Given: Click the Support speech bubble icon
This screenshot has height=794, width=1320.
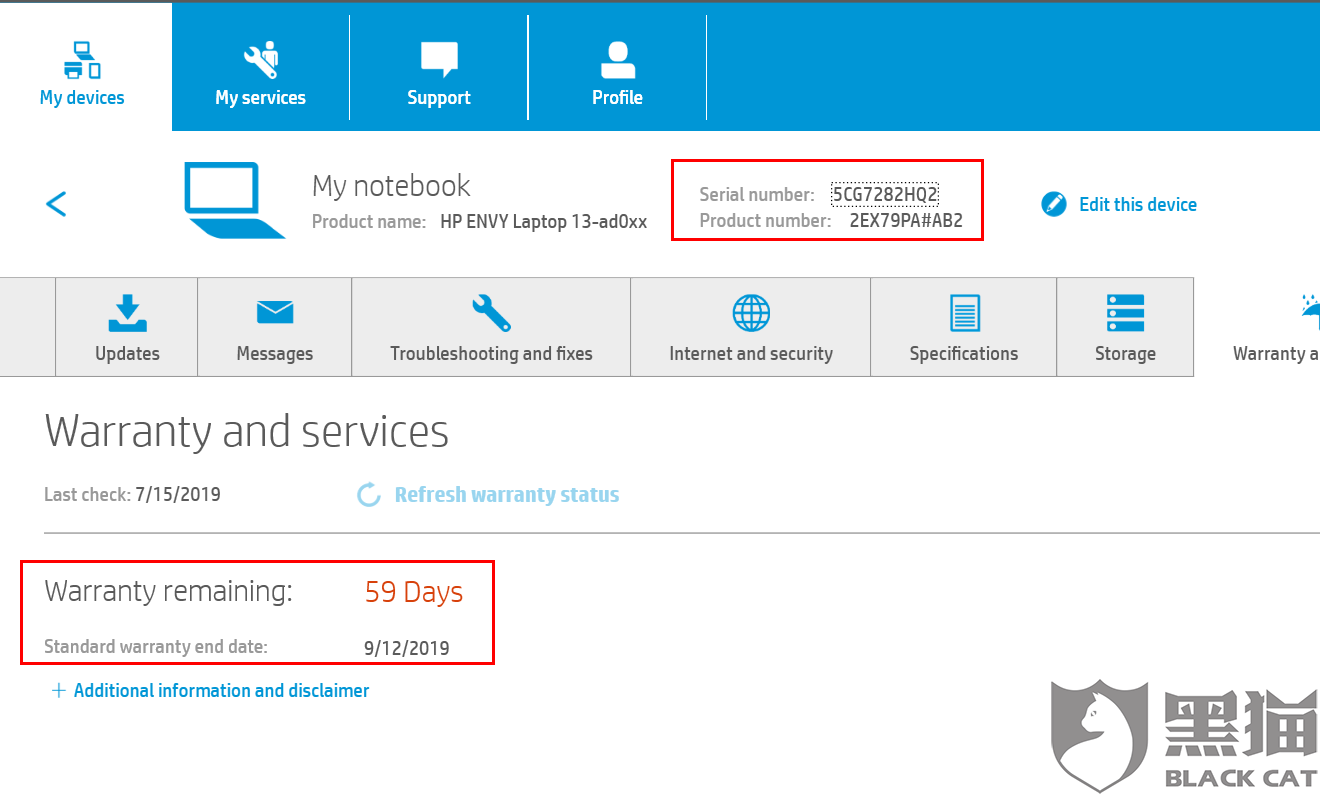Looking at the screenshot, I should [x=439, y=60].
